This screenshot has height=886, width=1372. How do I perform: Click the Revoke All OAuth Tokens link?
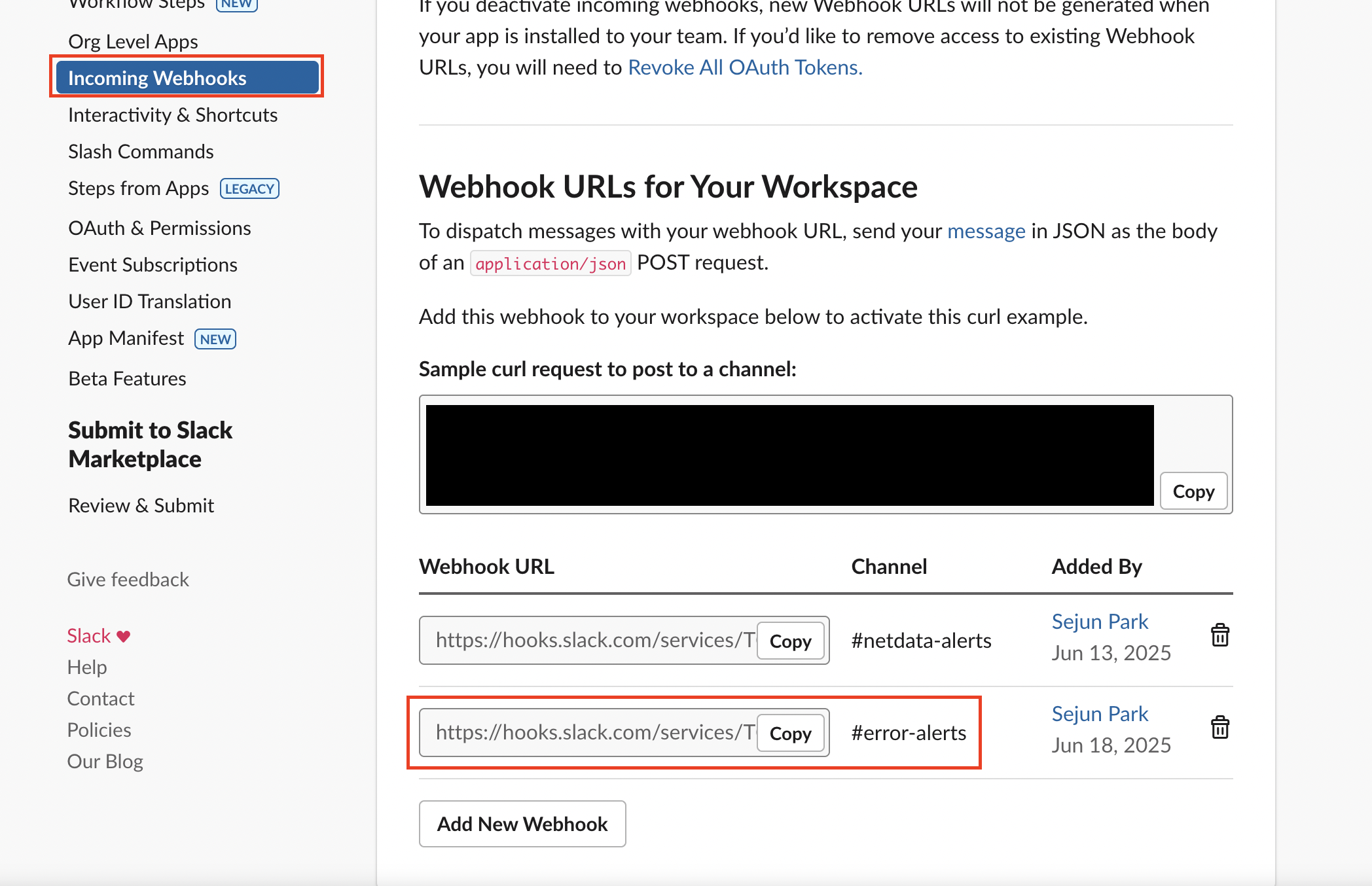pos(745,67)
